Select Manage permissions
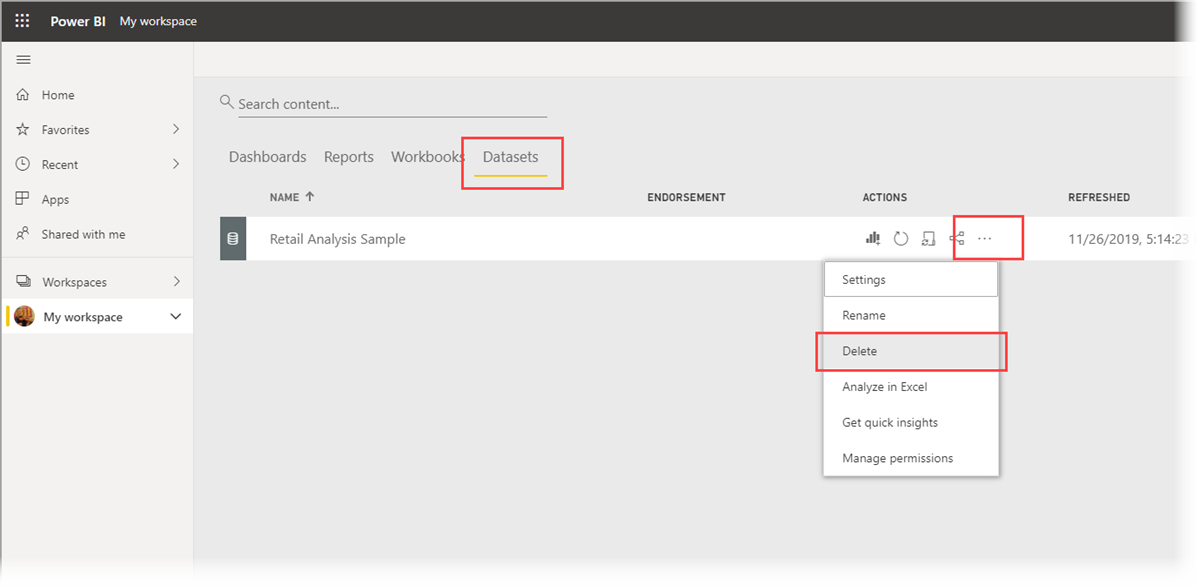Image resolution: width=1200 pixels, height=587 pixels. (897, 458)
